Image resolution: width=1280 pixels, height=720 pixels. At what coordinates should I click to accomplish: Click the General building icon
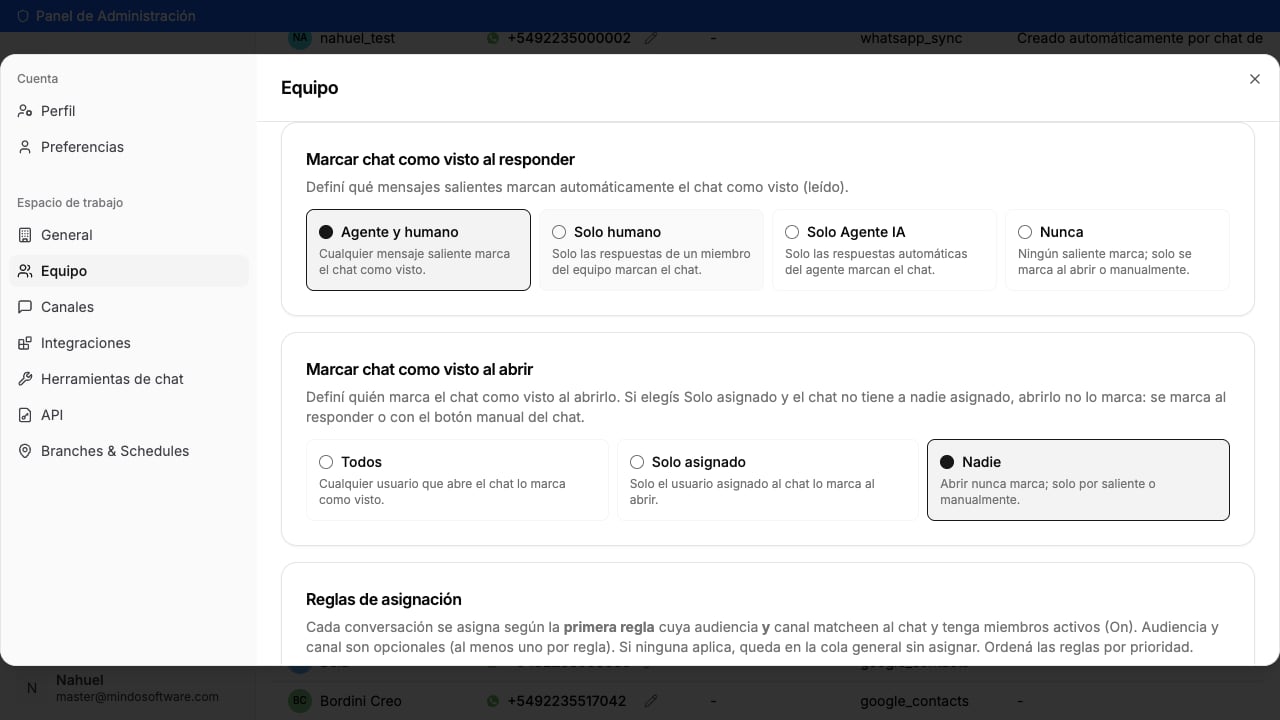tap(25, 235)
